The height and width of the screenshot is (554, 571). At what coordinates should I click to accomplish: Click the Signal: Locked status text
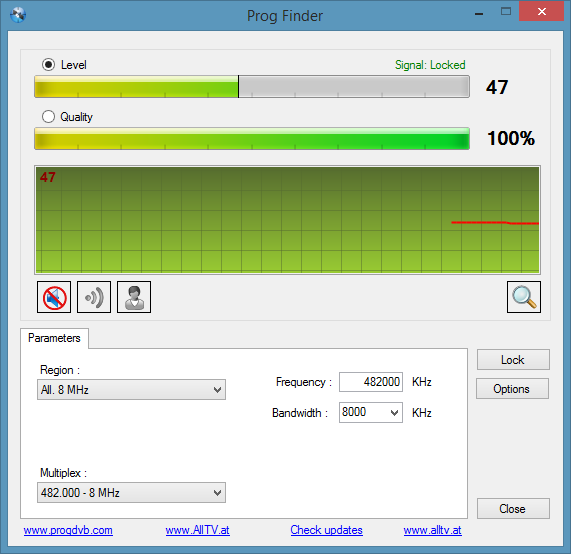[x=430, y=65]
